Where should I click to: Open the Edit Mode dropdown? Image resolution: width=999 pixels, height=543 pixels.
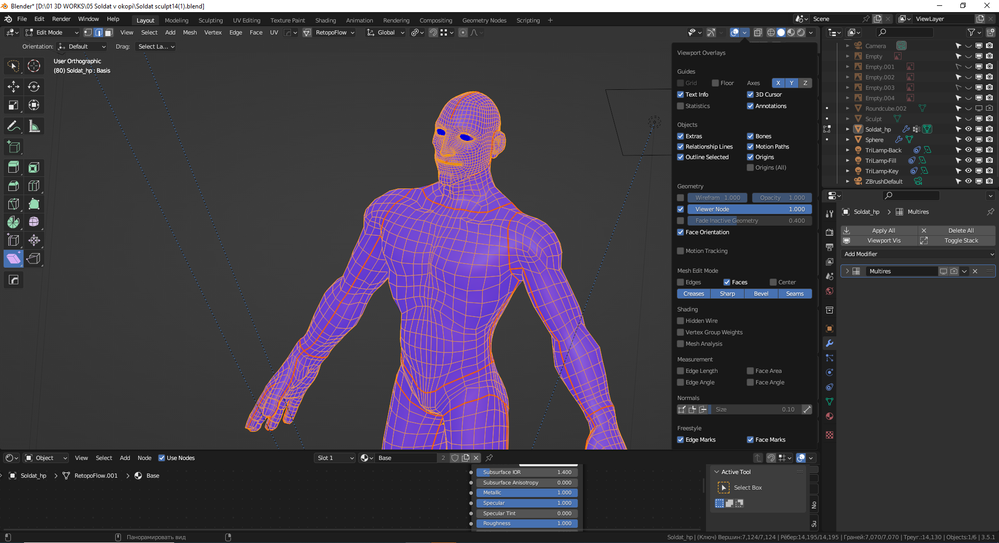[50, 32]
